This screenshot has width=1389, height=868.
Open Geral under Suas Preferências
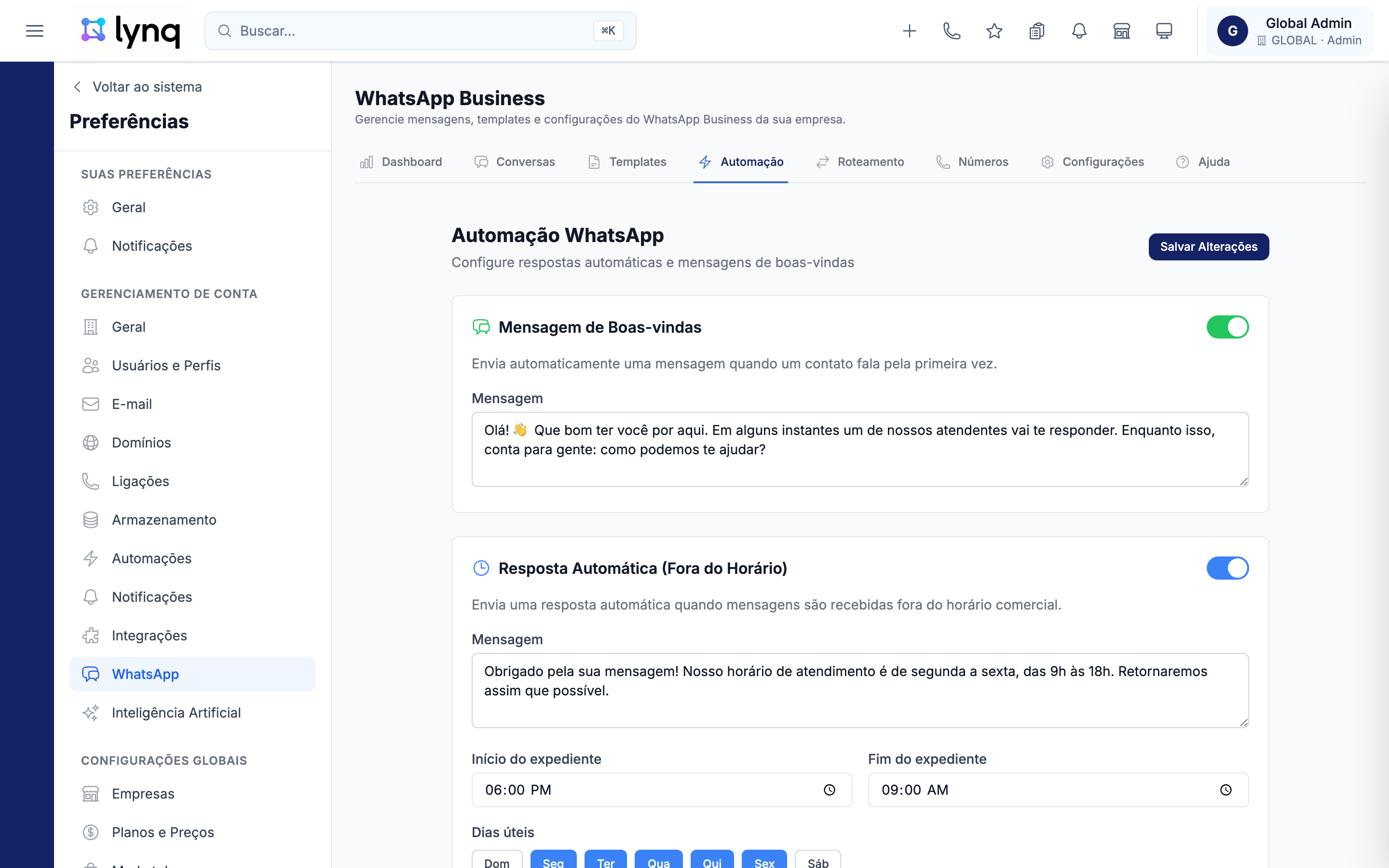[192, 207]
